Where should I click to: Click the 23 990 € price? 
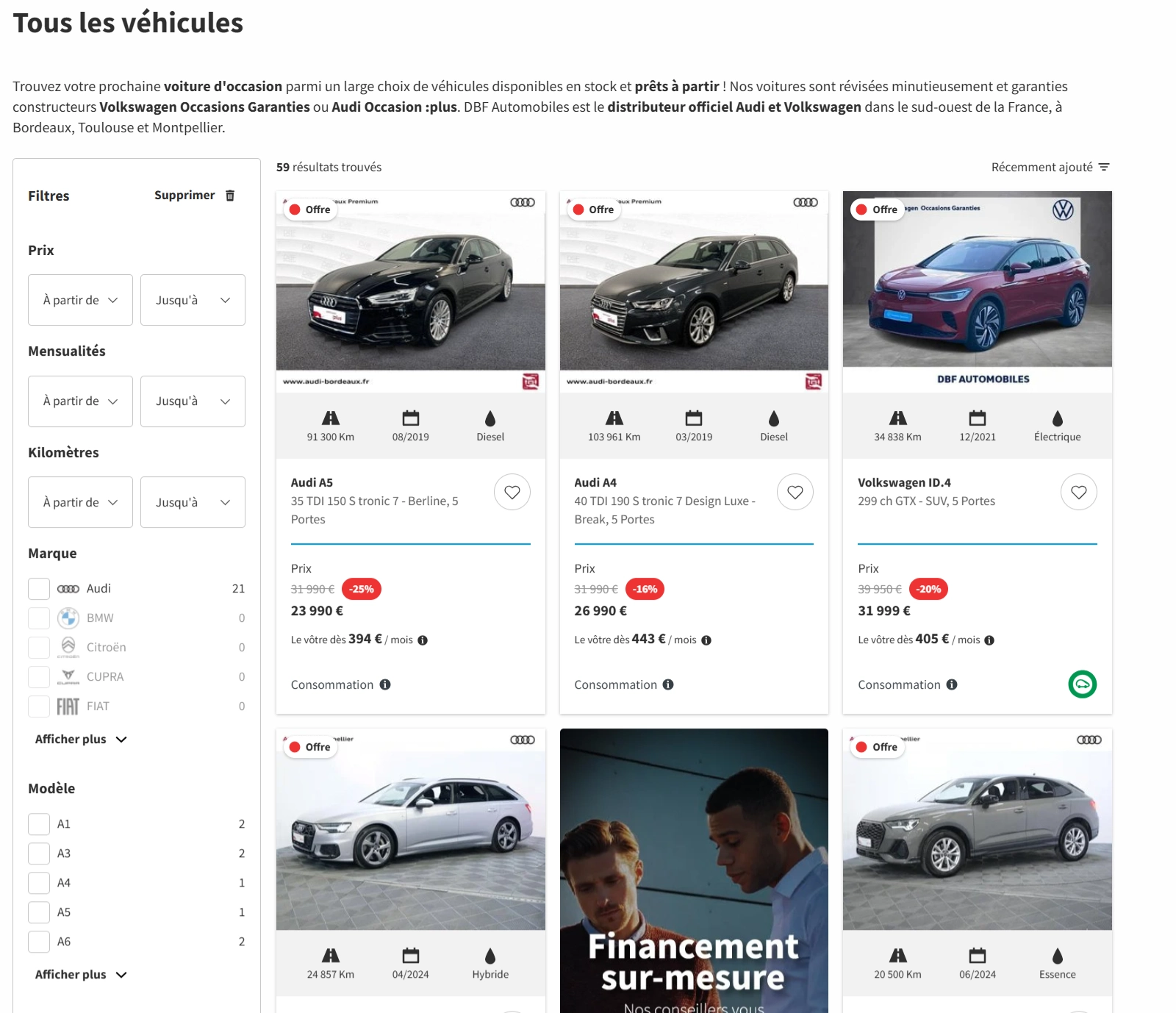(317, 611)
